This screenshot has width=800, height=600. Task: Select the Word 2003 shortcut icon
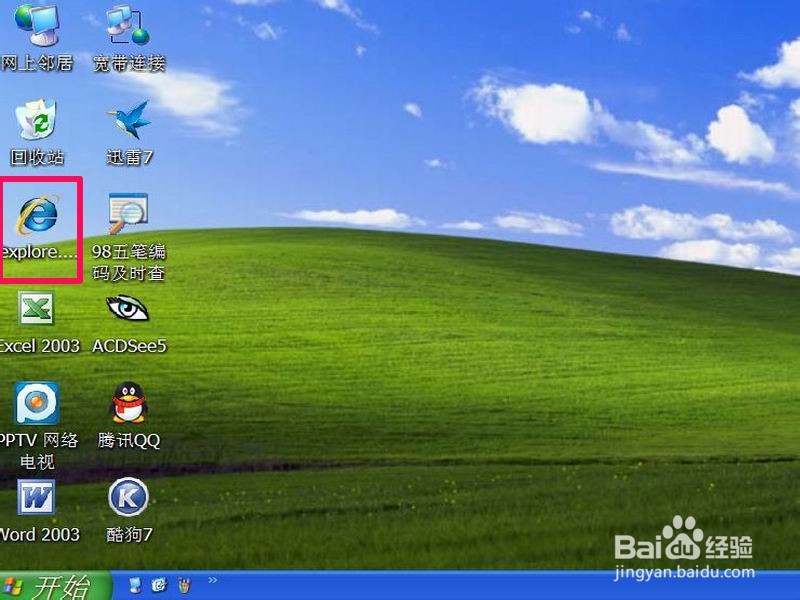[x=36, y=497]
